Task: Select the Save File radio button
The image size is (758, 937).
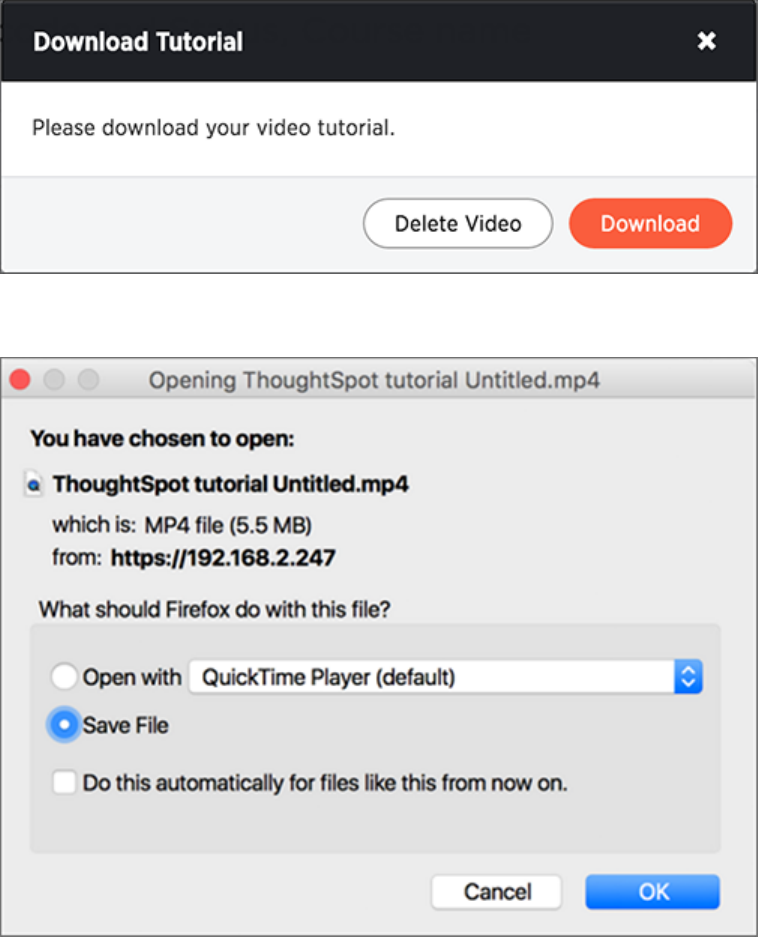Action: [x=64, y=726]
